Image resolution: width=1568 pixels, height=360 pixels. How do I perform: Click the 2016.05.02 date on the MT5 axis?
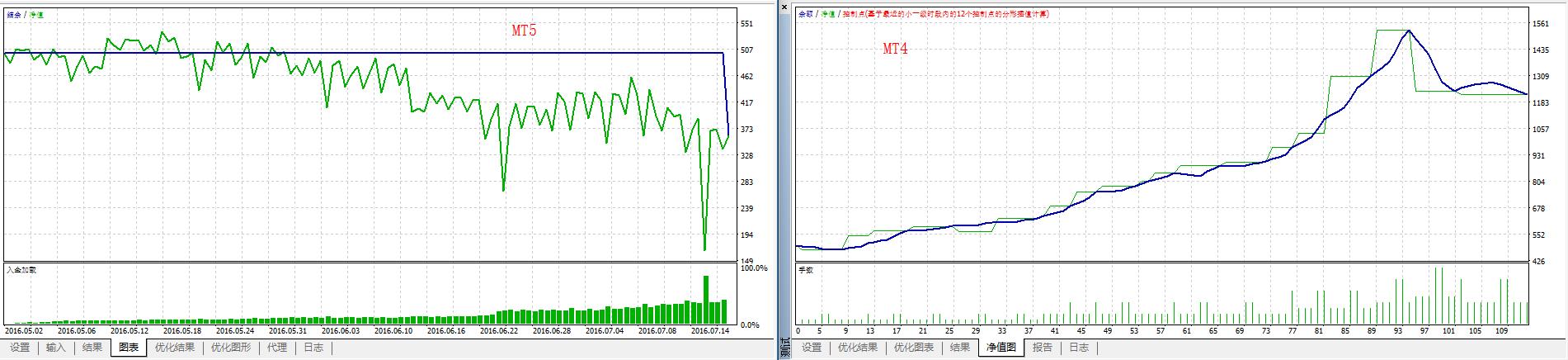(x=24, y=331)
